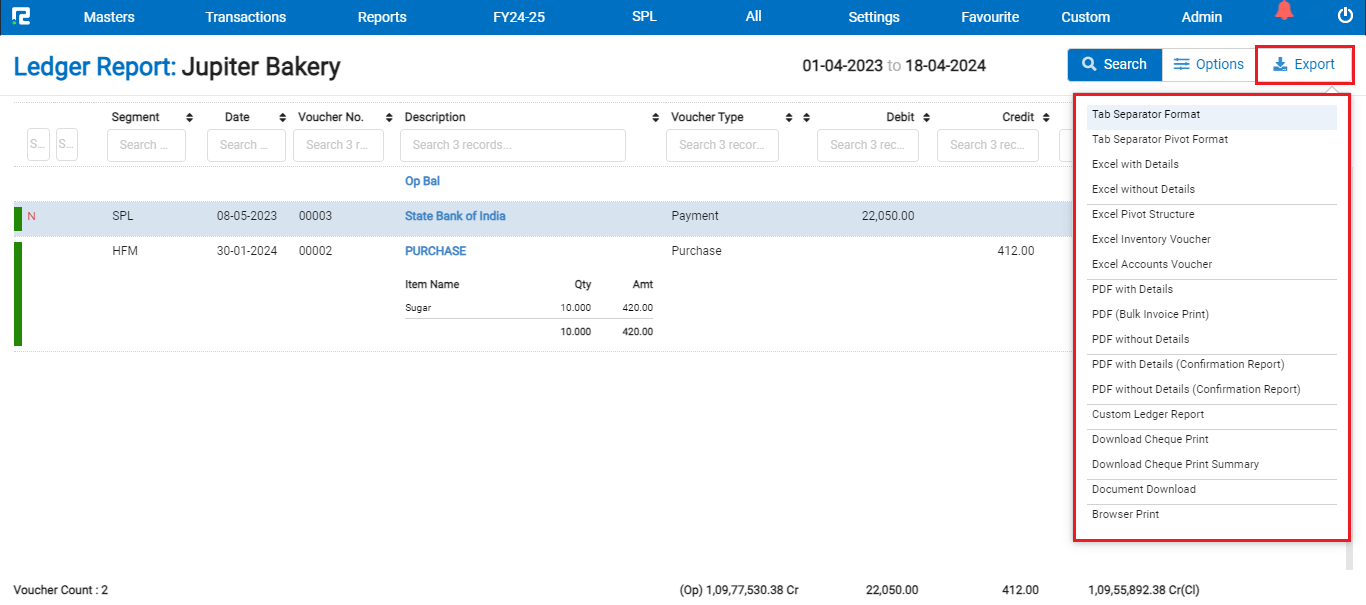This screenshot has height=605, width=1366.
Task: Open the Export dropdown button
Action: click(1304, 65)
